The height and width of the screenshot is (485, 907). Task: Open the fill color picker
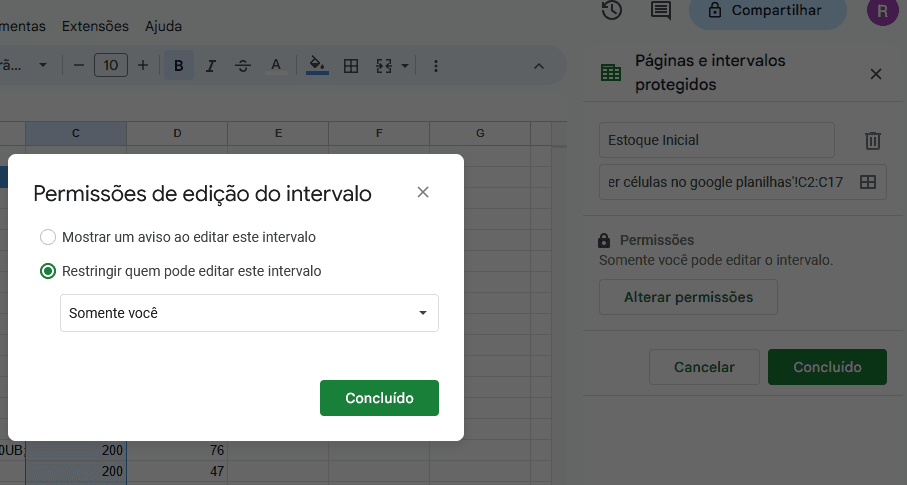[317, 66]
